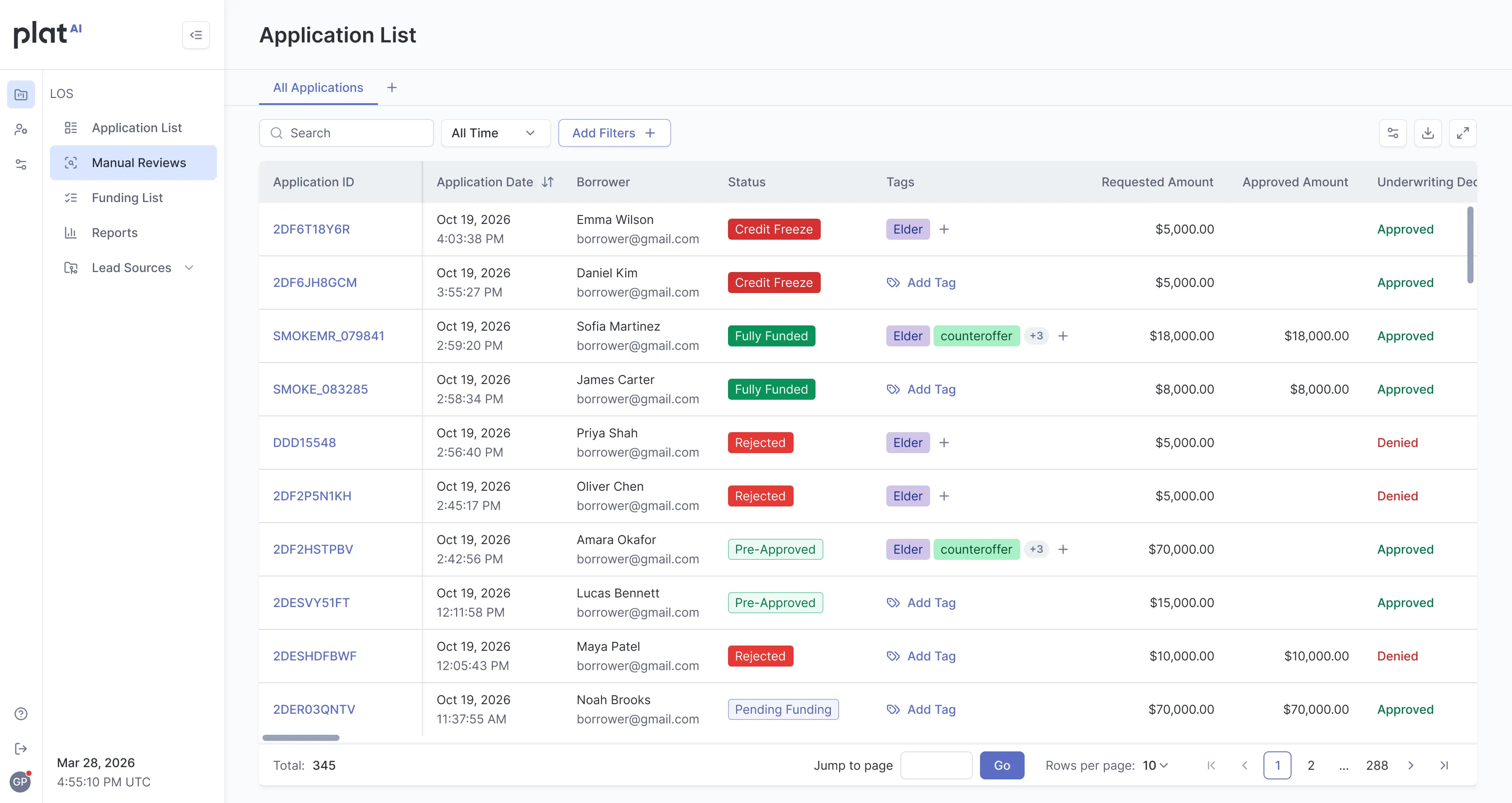Open the help question mark icon
The height and width of the screenshot is (803, 1512).
pos(21,714)
